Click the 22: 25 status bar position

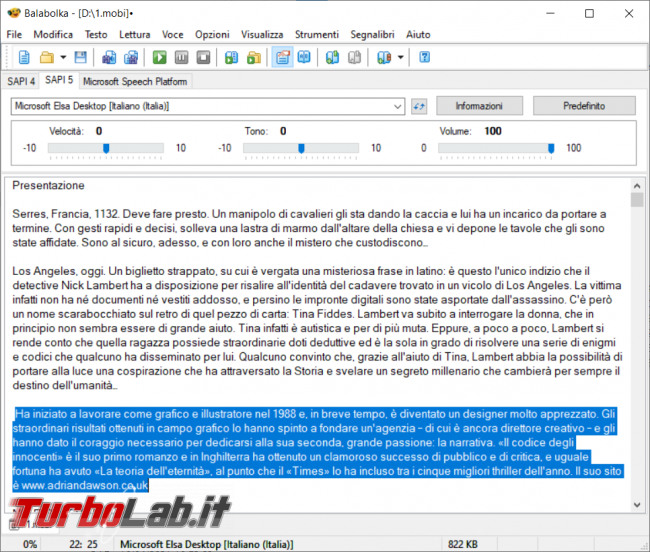tap(83, 544)
